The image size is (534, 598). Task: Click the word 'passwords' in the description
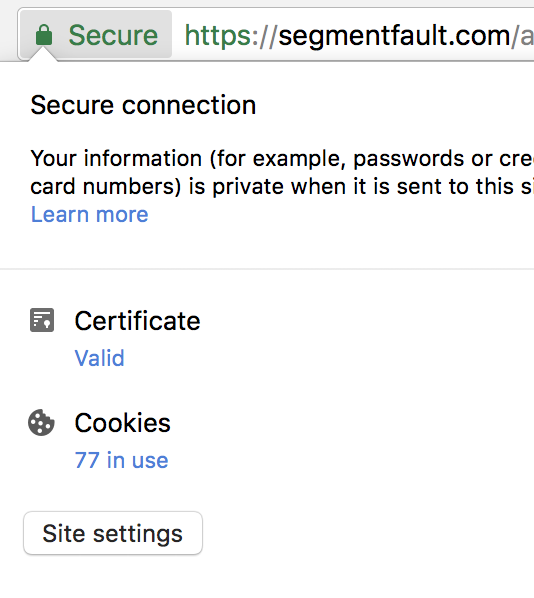point(409,160)
